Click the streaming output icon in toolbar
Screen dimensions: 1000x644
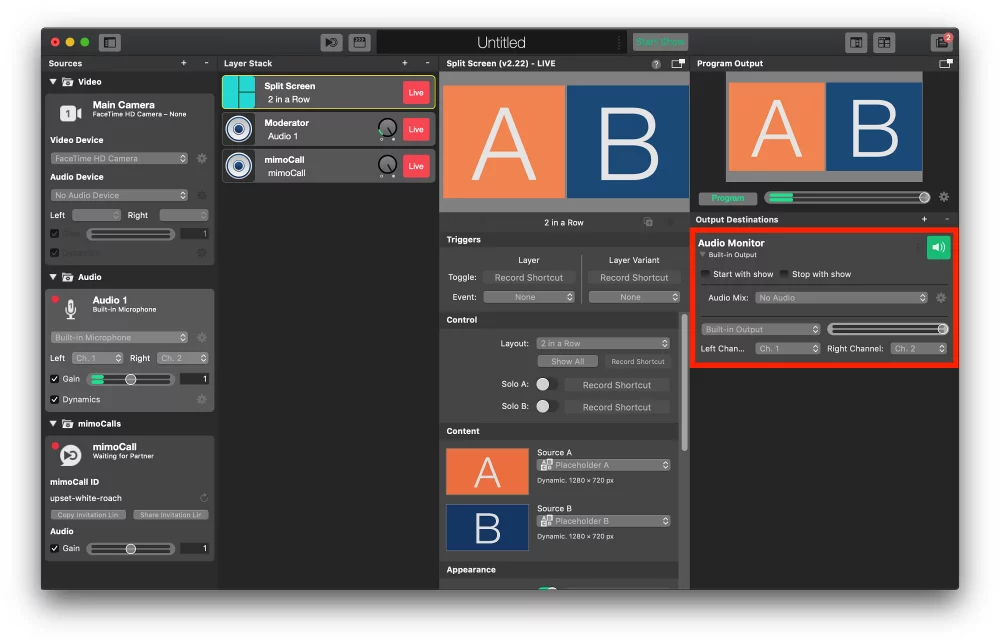click(x=331, y=43)
